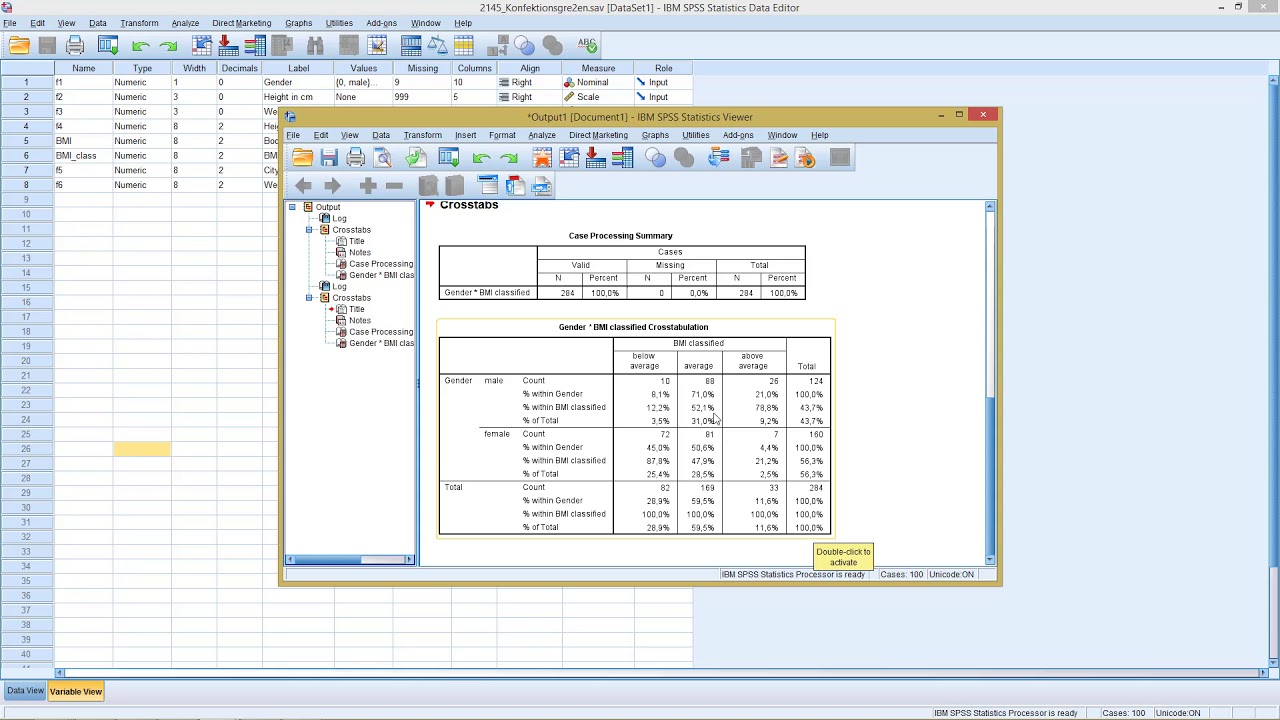The height and width of the screenshot is (720, 1280).
Task: Recall recent dialogs in Data Editor toolbar
Action: point(108,45)
